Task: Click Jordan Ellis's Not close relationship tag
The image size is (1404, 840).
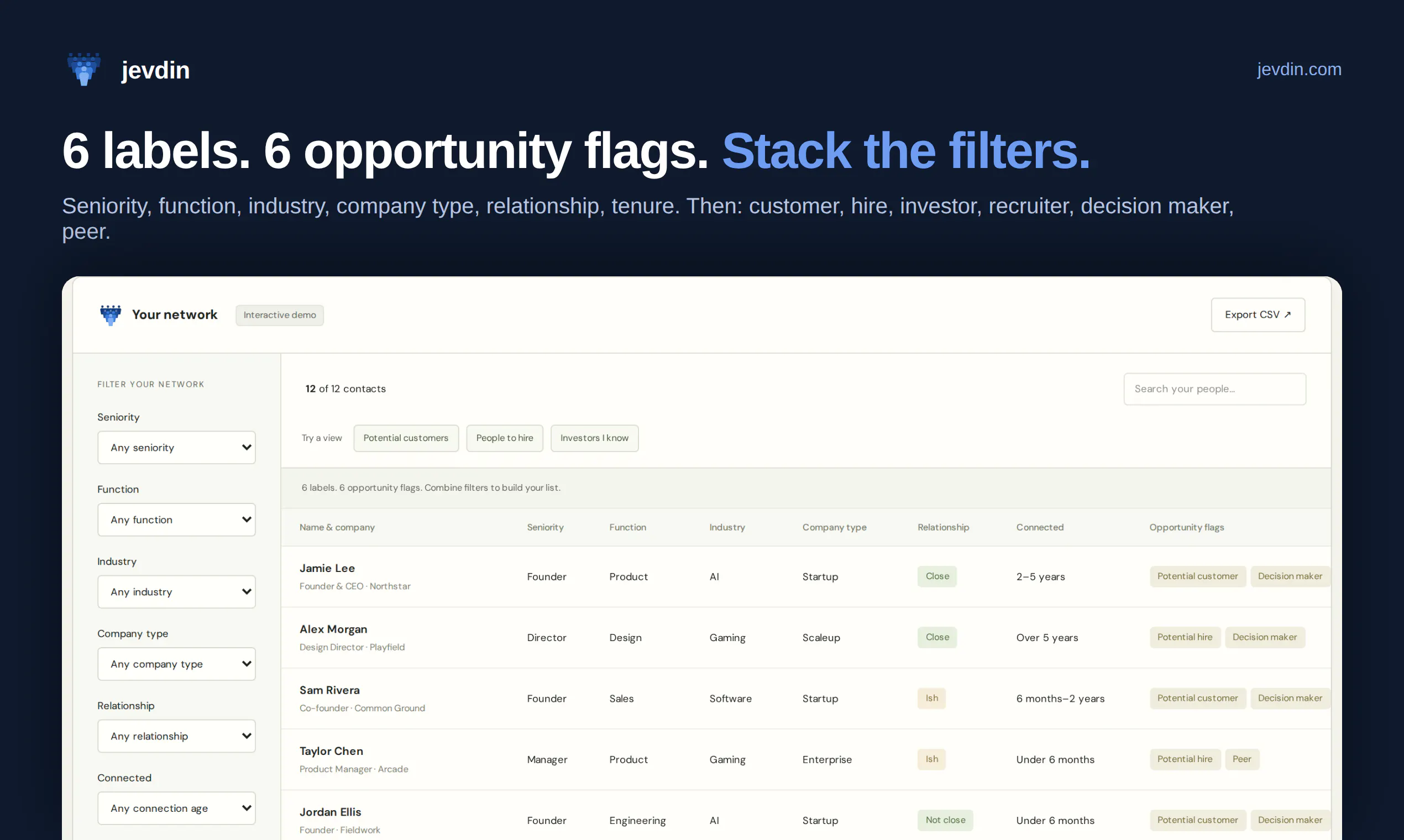Action: pos(945,820)
